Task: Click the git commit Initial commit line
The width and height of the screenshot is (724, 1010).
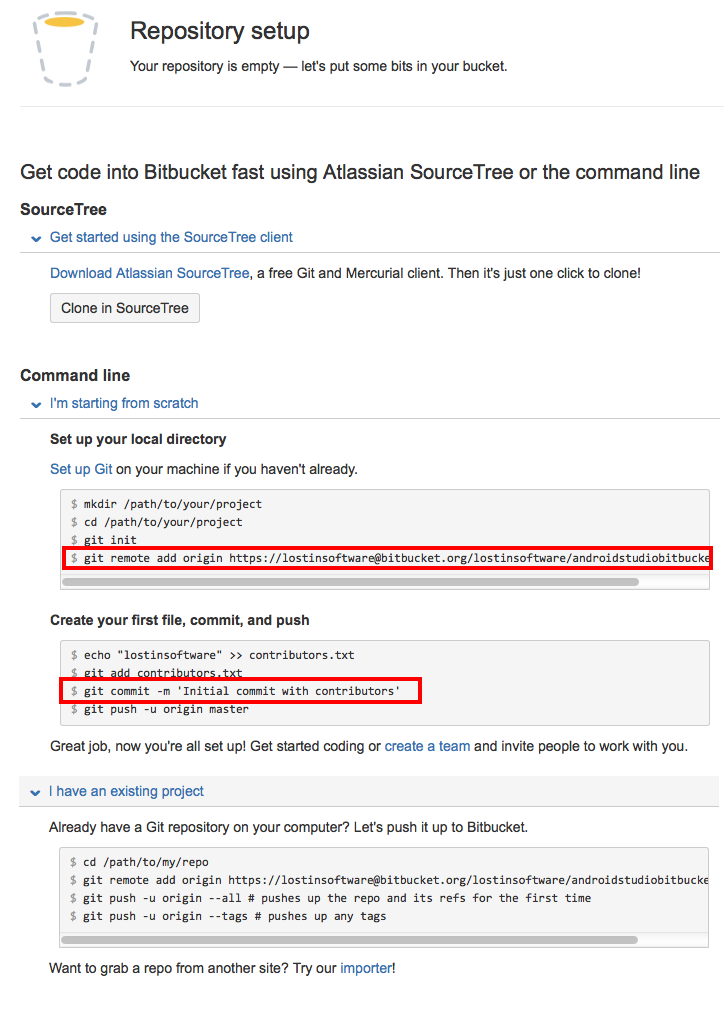Action: point(241,691)
